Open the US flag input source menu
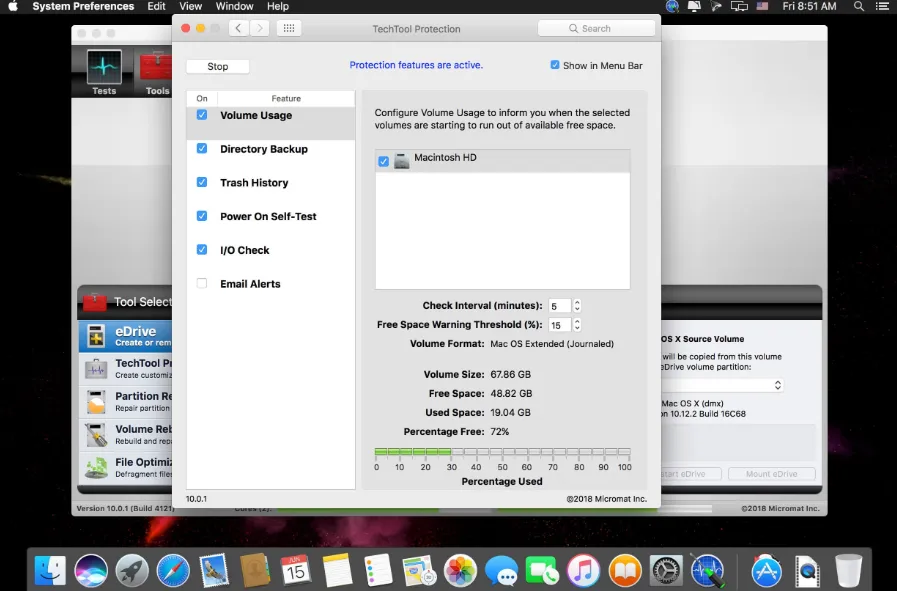The image size is (897, 591). (x=762, y=6)
